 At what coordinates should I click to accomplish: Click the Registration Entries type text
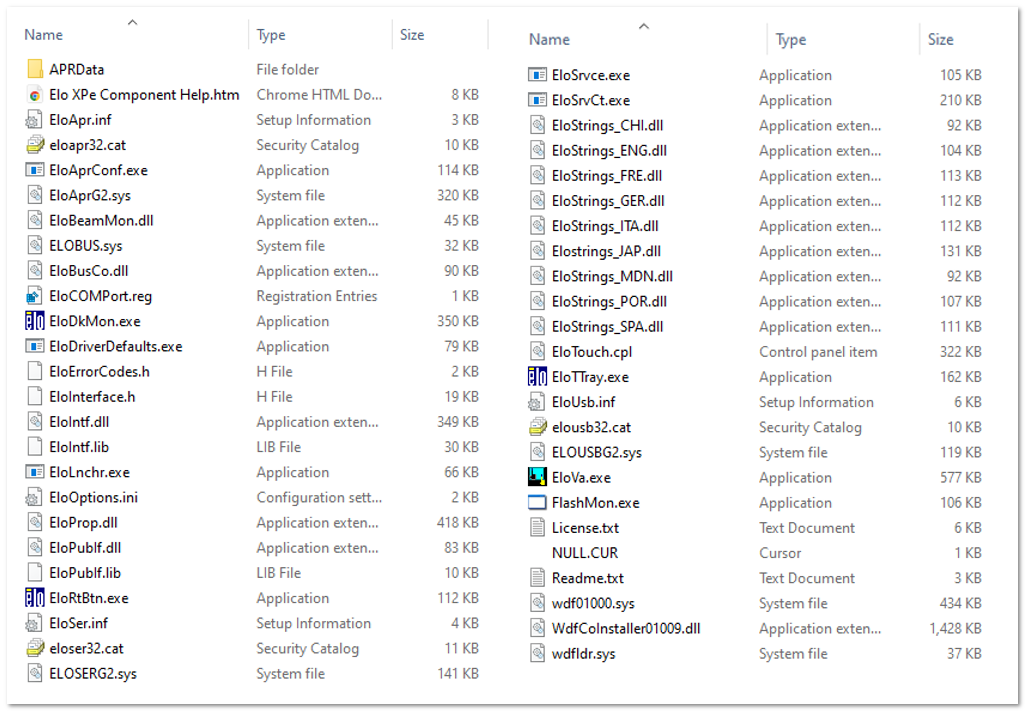[316, 296]
